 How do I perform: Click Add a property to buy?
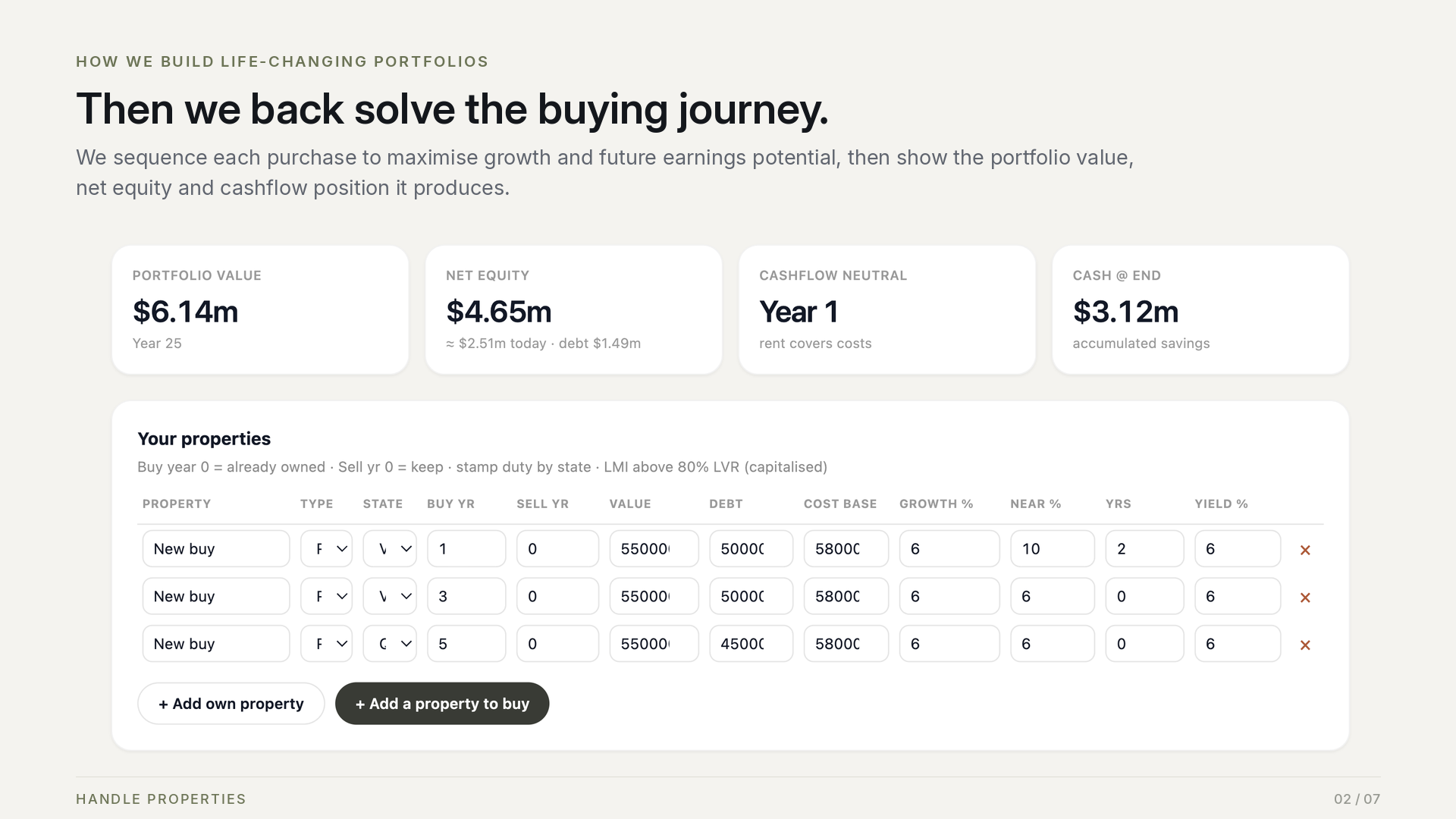tap(442, 704)
